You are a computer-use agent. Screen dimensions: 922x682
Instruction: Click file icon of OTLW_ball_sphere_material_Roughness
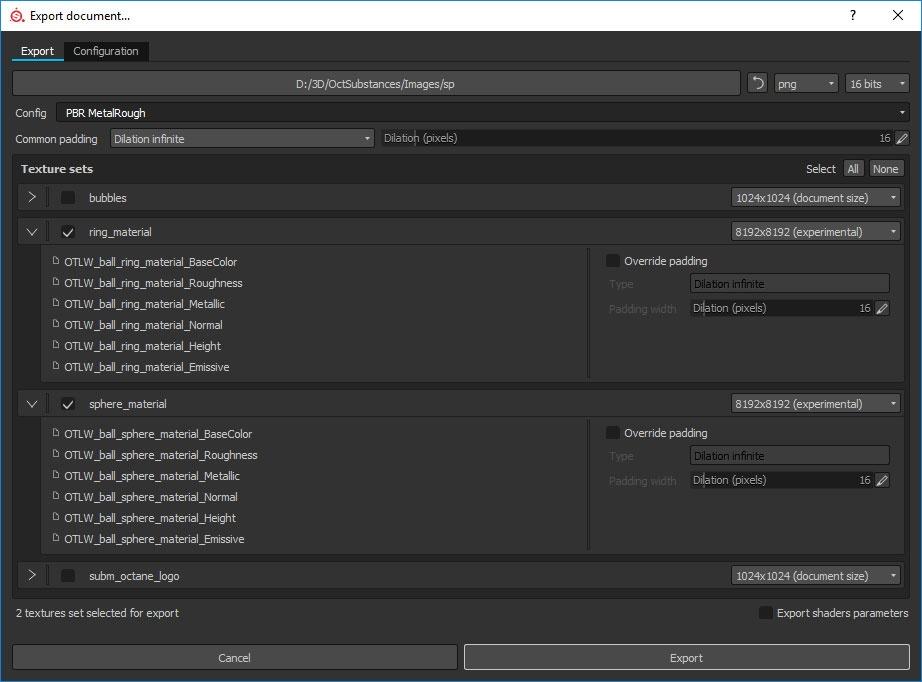56,454
